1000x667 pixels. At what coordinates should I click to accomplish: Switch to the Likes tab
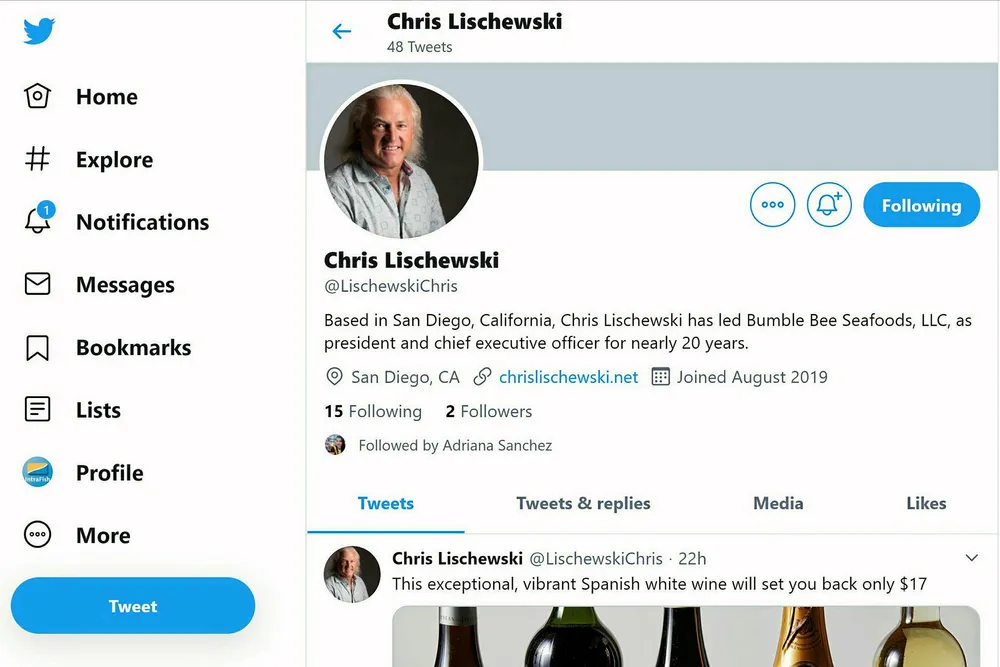[x=926, y=503]
